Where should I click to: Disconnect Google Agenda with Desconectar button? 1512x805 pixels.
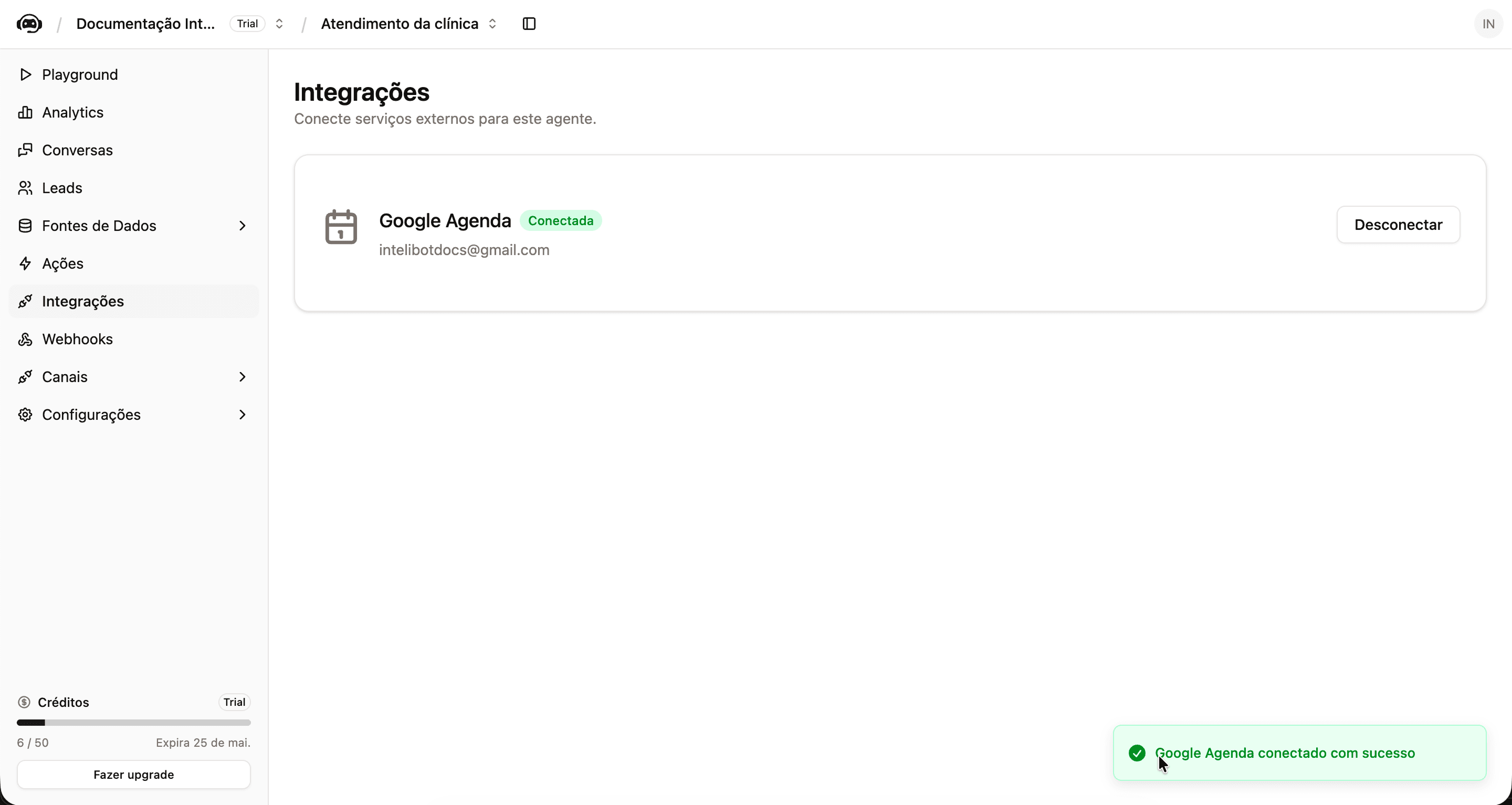click(1398, 225)
